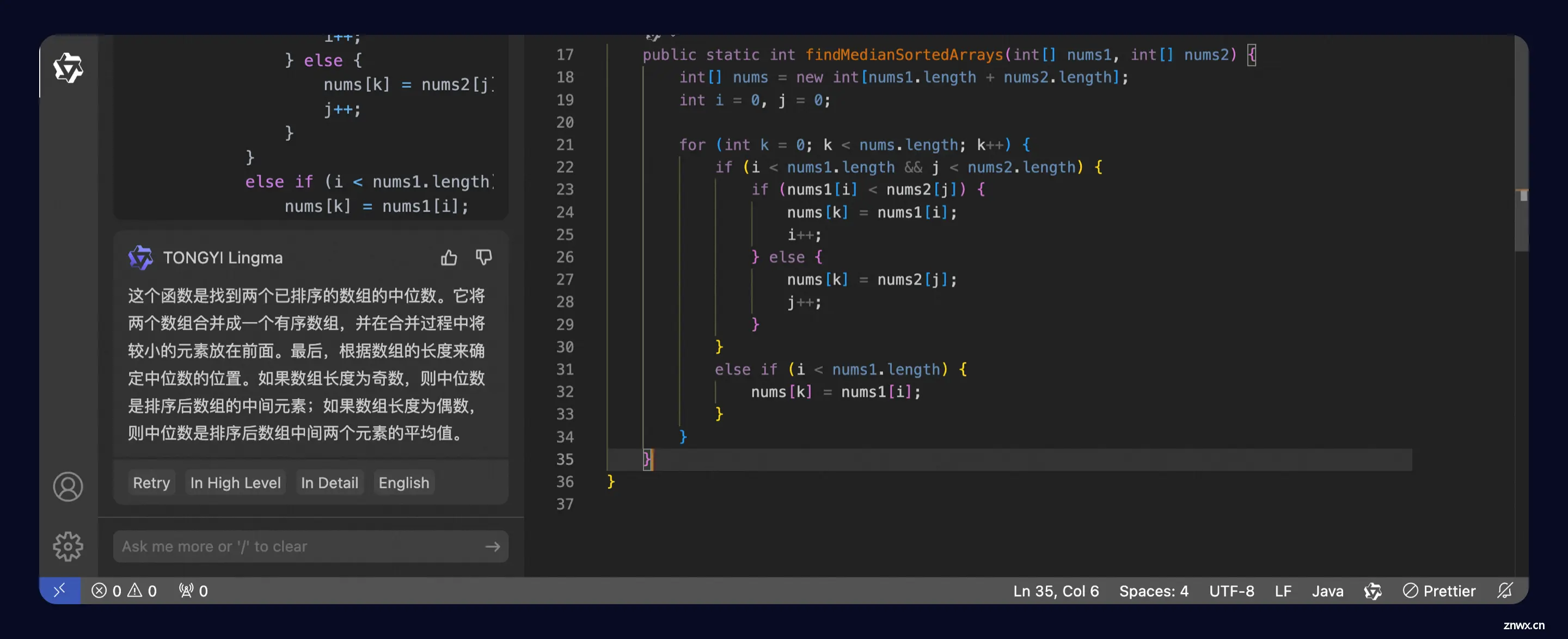Viewport: 1568px width, 639px height.
Task: Go to line via Ln 35, Col 6
Action: coord(1056,591)
